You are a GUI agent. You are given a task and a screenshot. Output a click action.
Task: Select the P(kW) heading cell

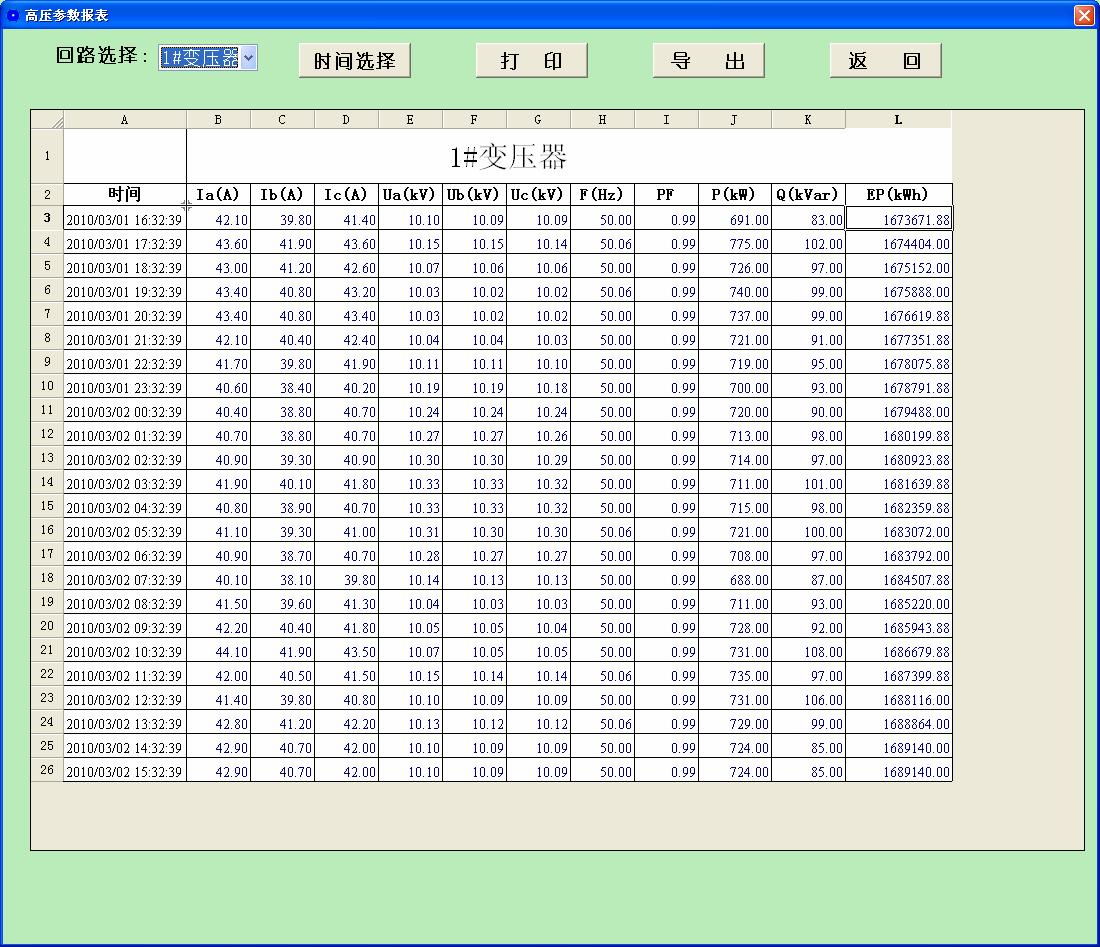(734, 195)
